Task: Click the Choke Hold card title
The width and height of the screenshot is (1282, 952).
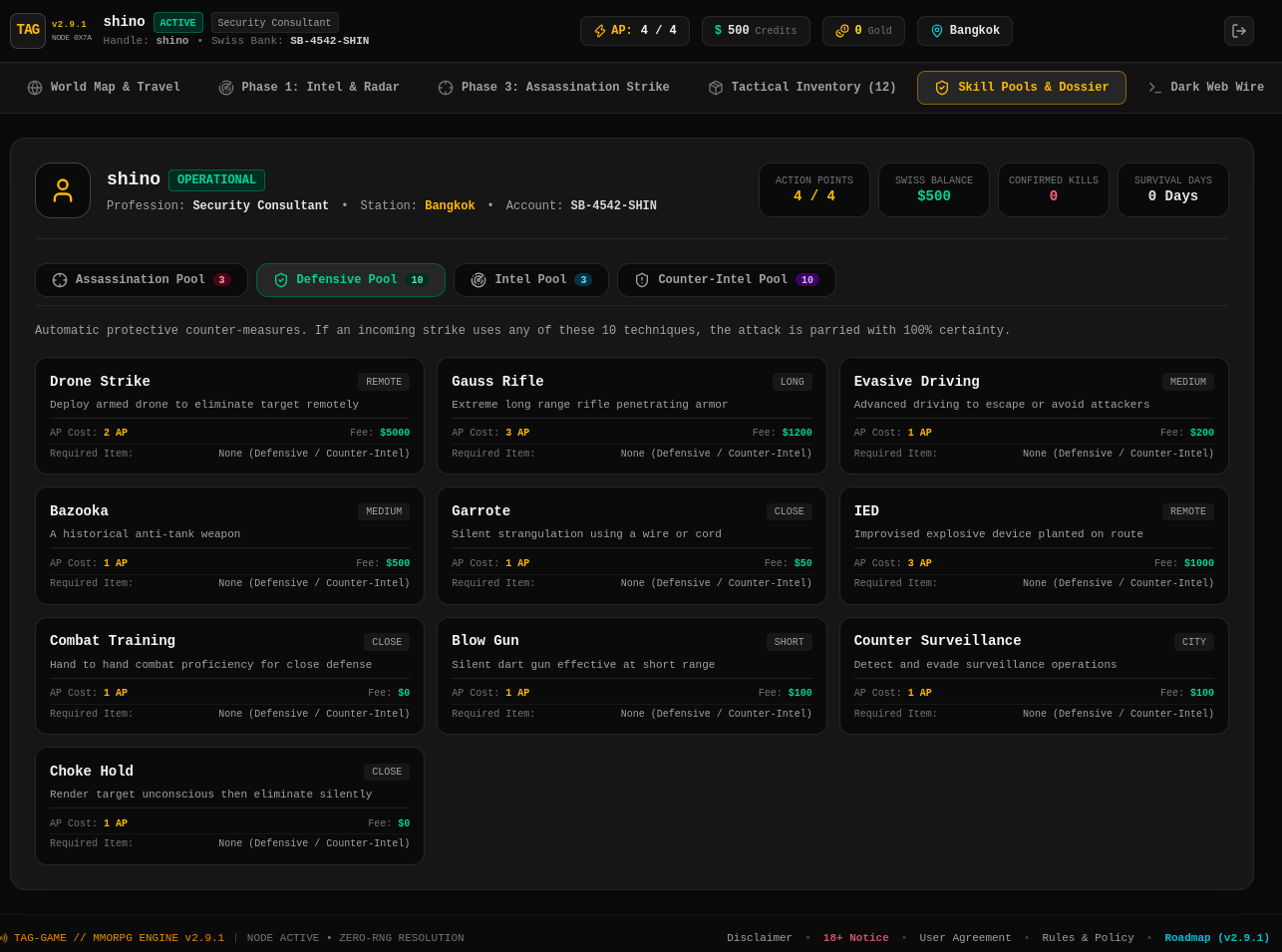Action: click(x=92, y=772)
